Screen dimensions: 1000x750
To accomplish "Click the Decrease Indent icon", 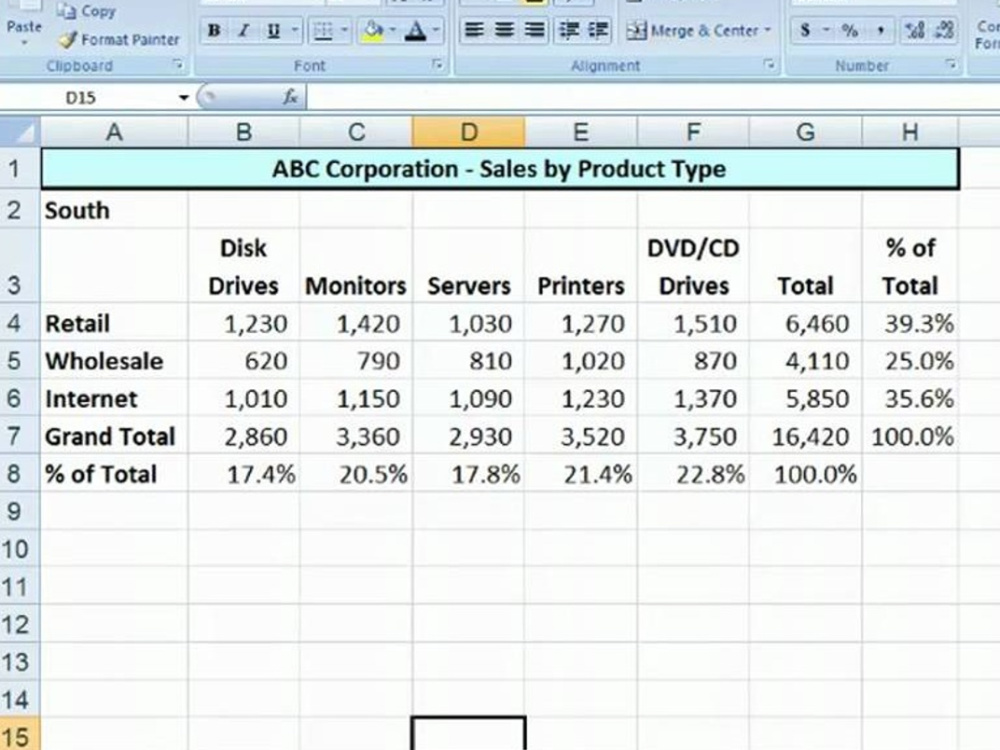I will coord(569,30).
